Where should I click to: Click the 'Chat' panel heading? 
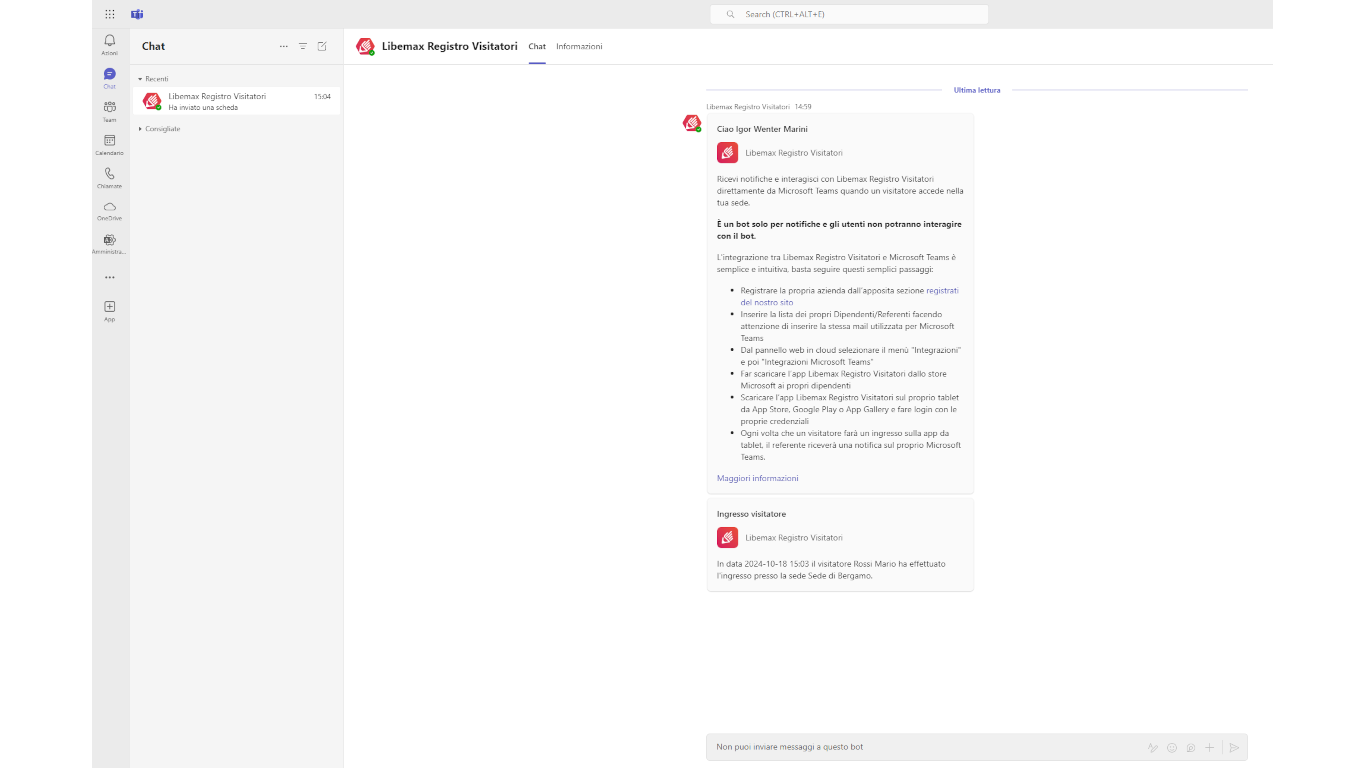point(153,46)
